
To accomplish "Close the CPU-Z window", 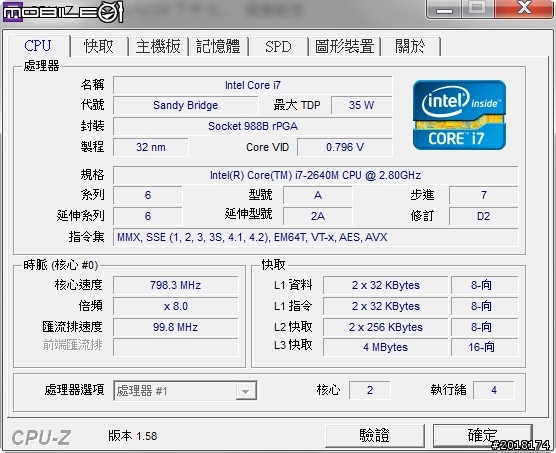I will tap(524, 8).
